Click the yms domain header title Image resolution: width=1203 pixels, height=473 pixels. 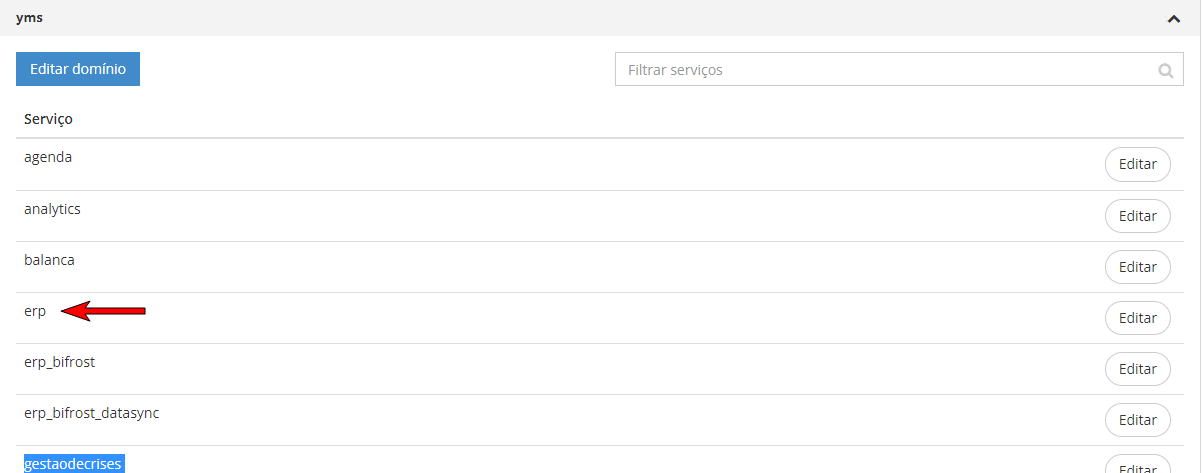(x=29, y=18)
